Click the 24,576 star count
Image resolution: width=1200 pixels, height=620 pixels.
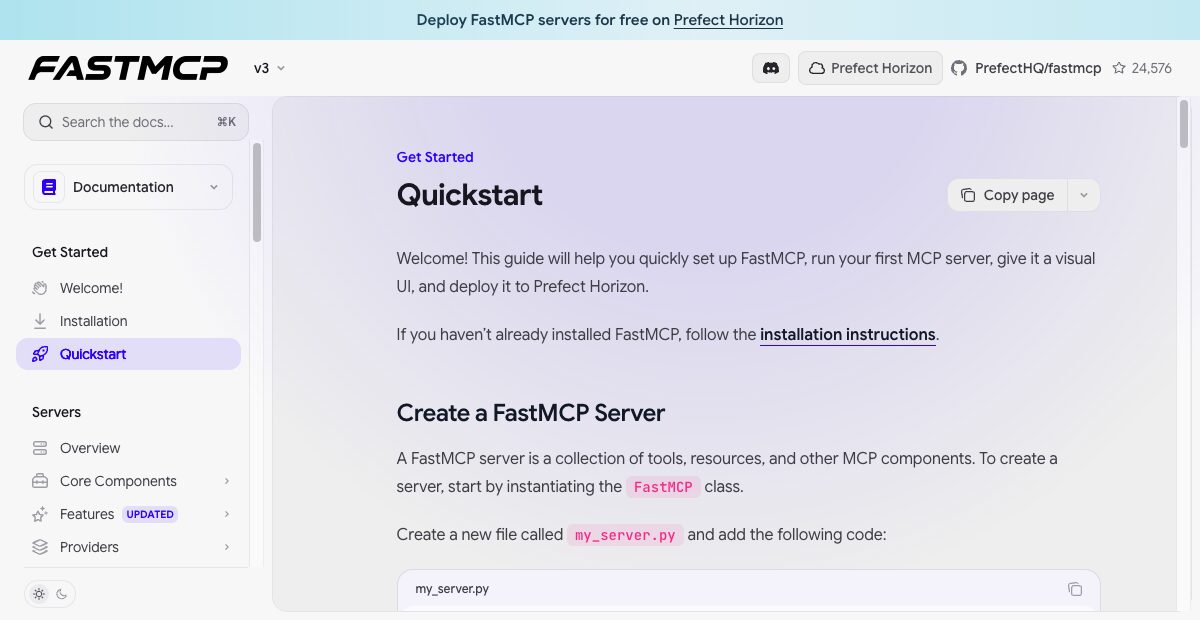coord(1151,68)
